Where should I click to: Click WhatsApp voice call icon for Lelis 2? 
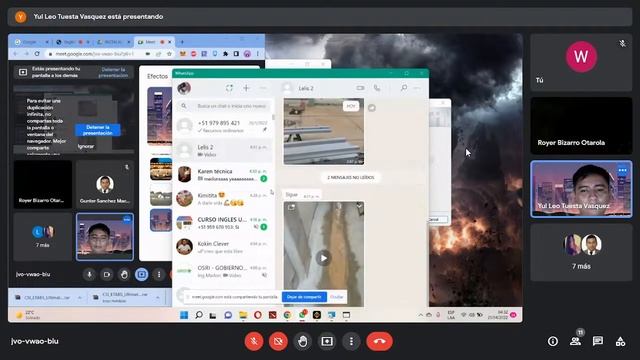(x=377, y=88)
